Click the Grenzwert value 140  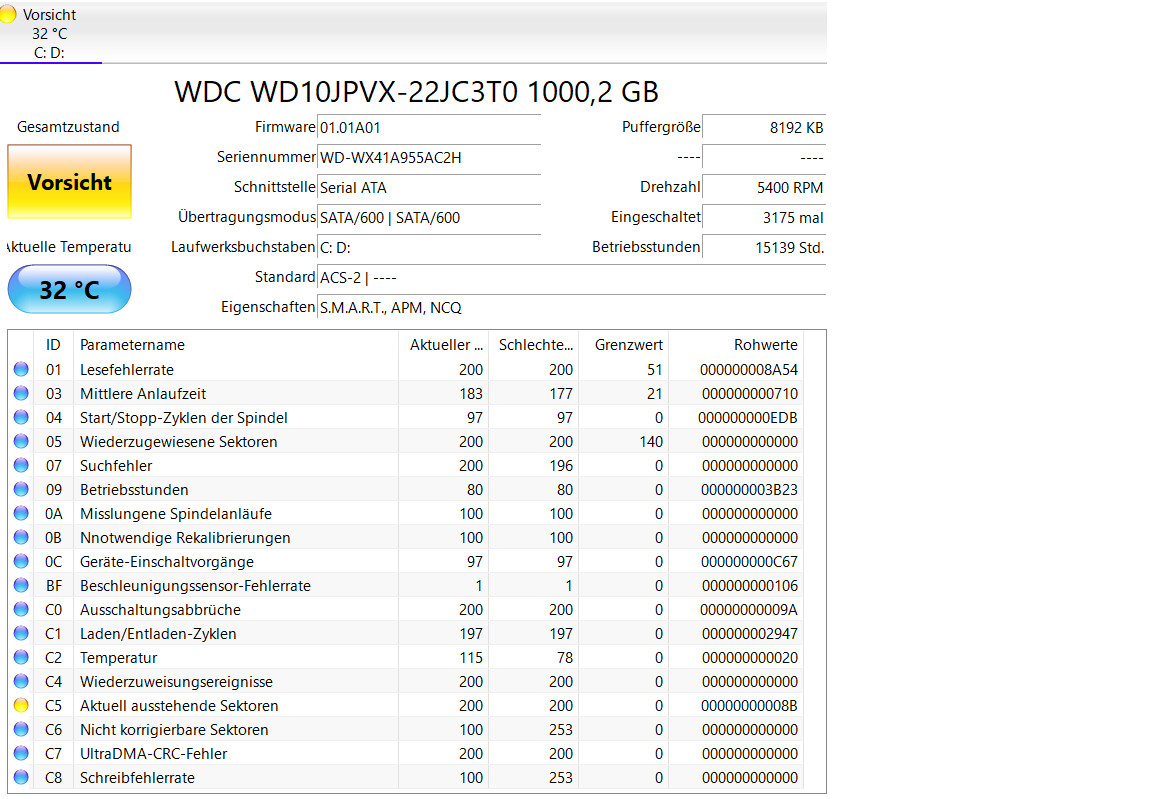pyautogui.click(x=651, y=442)
